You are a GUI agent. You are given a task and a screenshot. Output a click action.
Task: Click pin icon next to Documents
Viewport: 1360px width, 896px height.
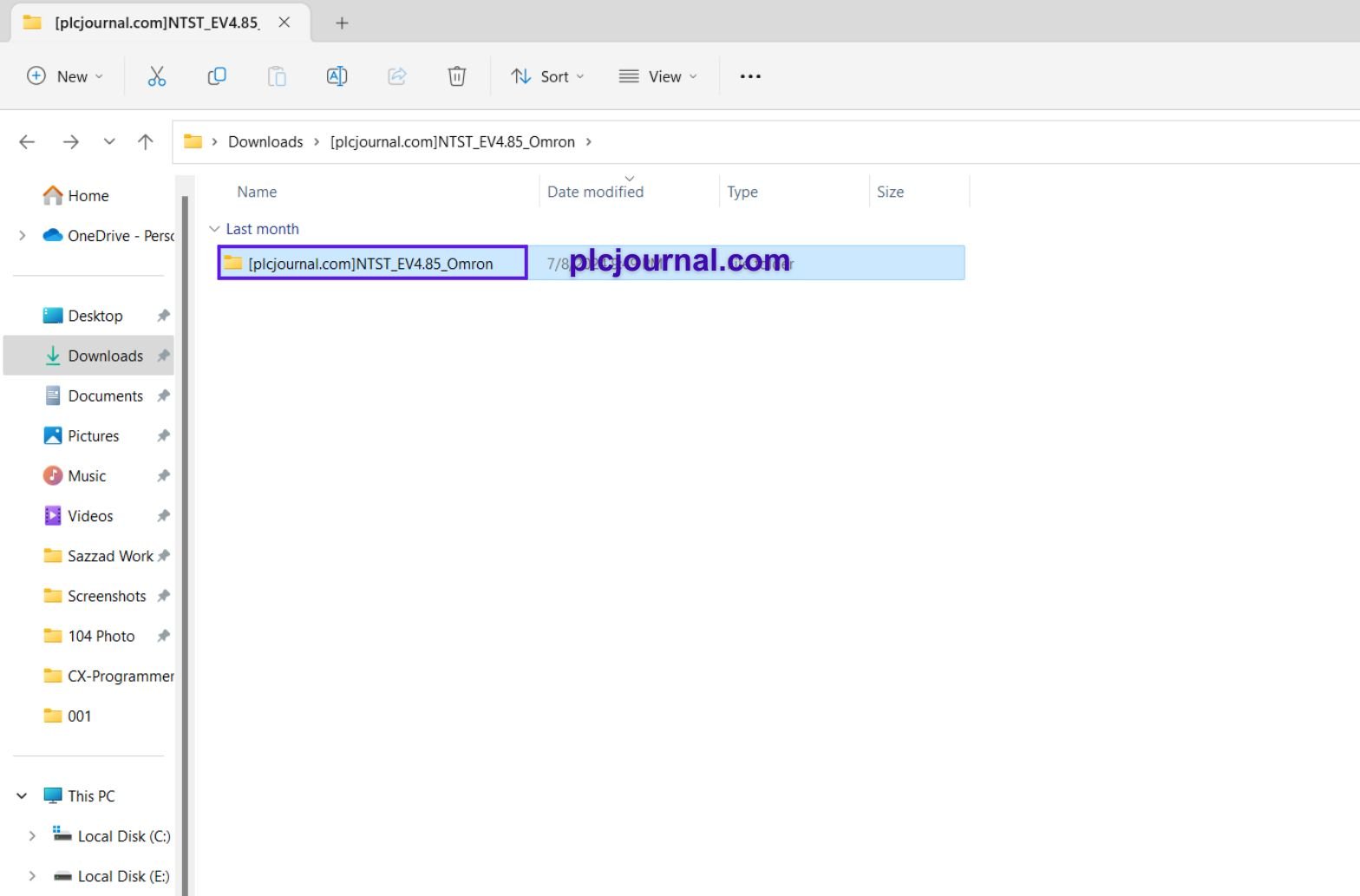pyautogui.click(x=163, y=396)
